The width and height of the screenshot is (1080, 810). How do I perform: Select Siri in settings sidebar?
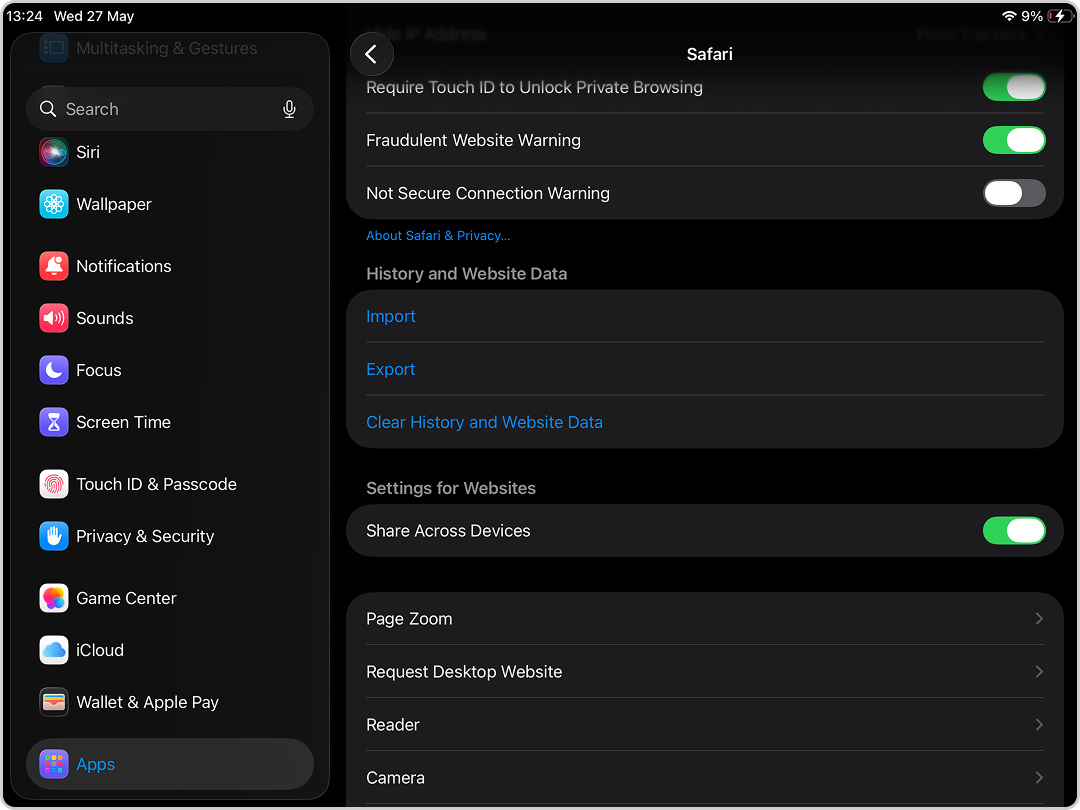(x=170, y=152)
